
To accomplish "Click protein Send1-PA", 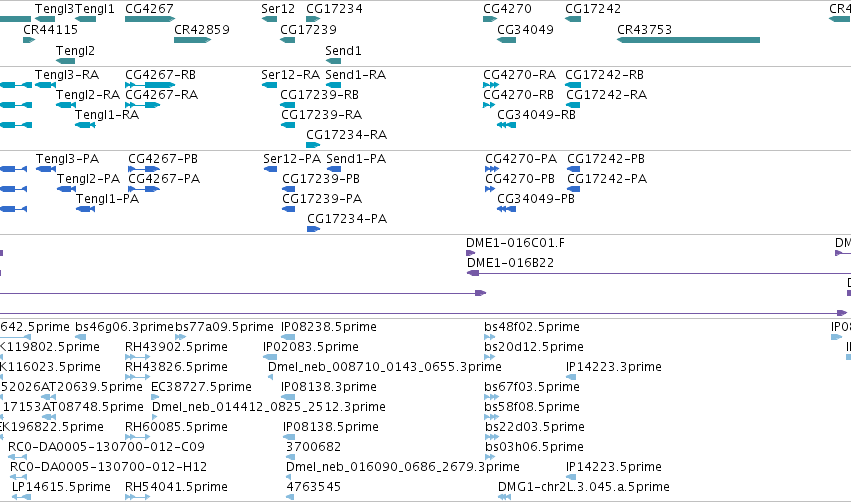I will 356,158.
